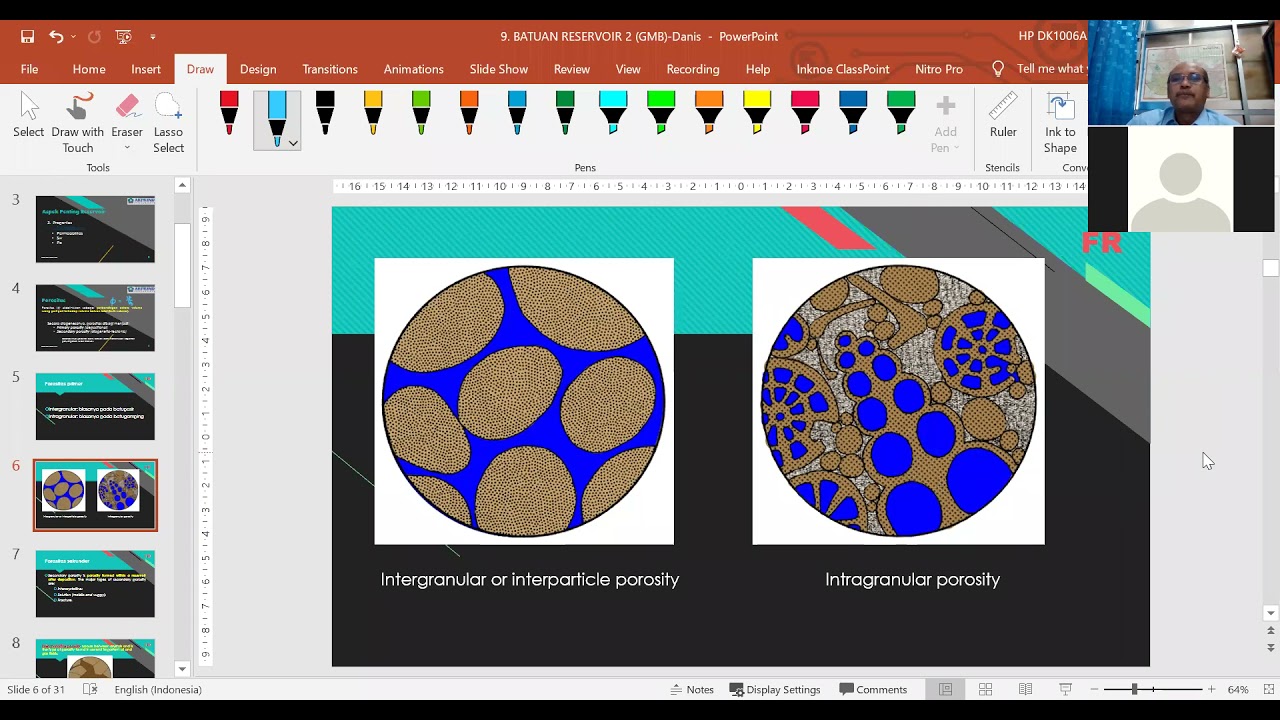Undo the last action
Screen dimensions: 1280x720
click(x=56, y=37)
